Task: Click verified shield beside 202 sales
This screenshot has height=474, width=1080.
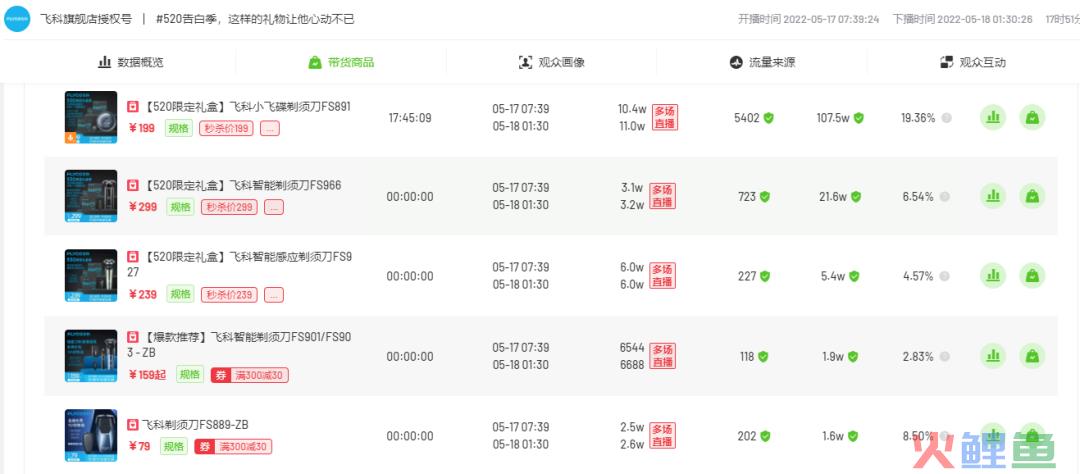Action: [765, 436]
